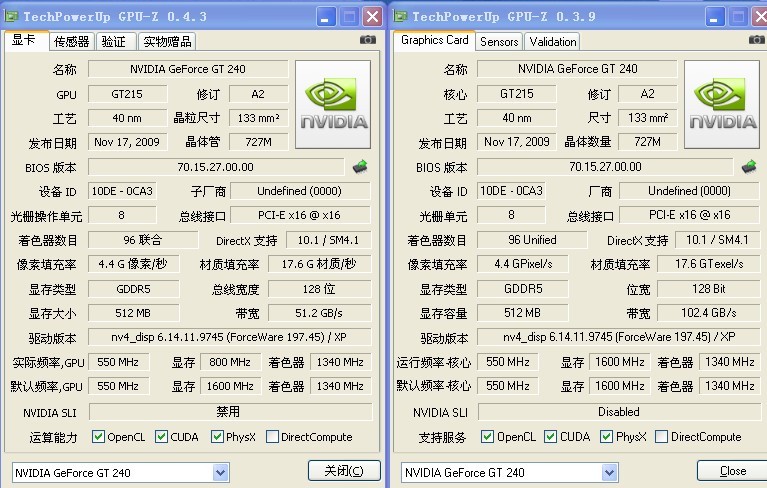
Task: Click PCI-E x16 @ x16 value in GPU-Z 0.3.9
Action: pos(690,215)
